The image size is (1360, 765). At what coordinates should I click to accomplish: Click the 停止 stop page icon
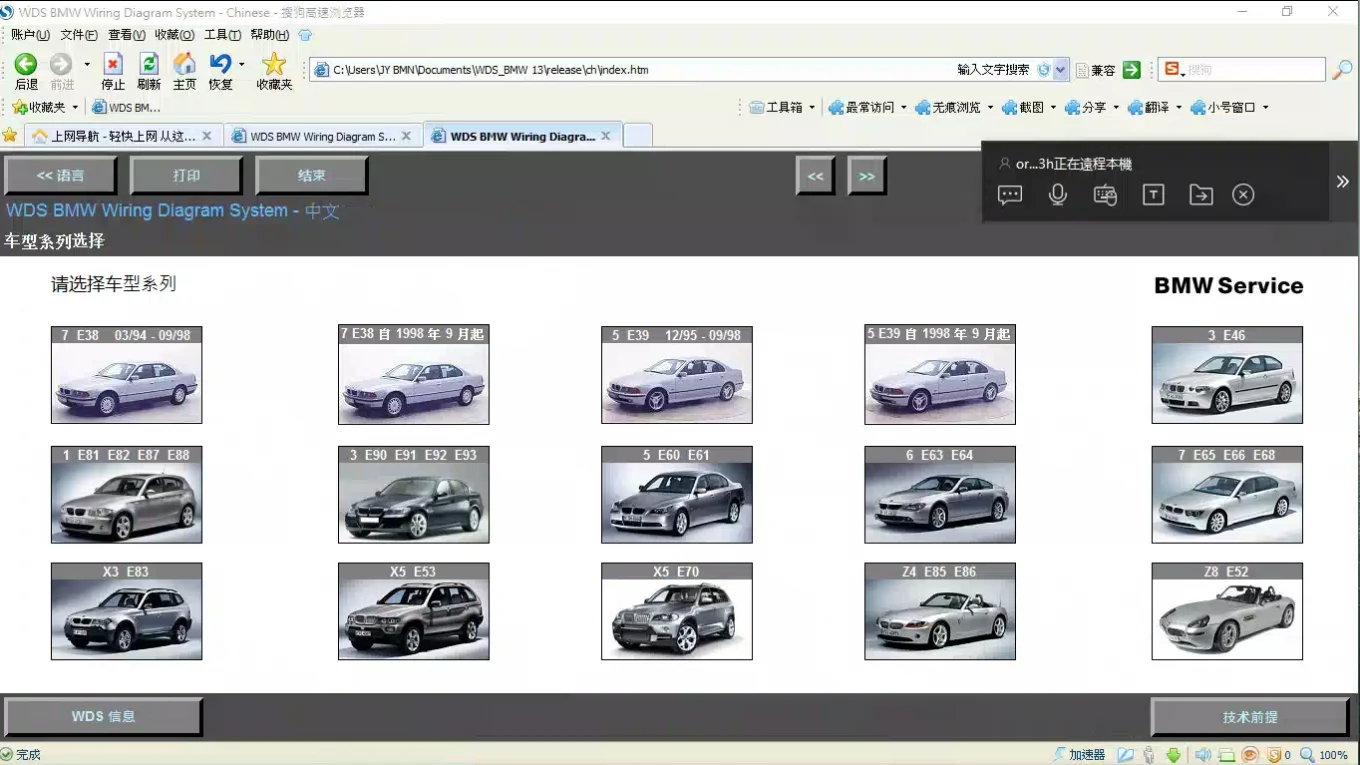[113, 64]
